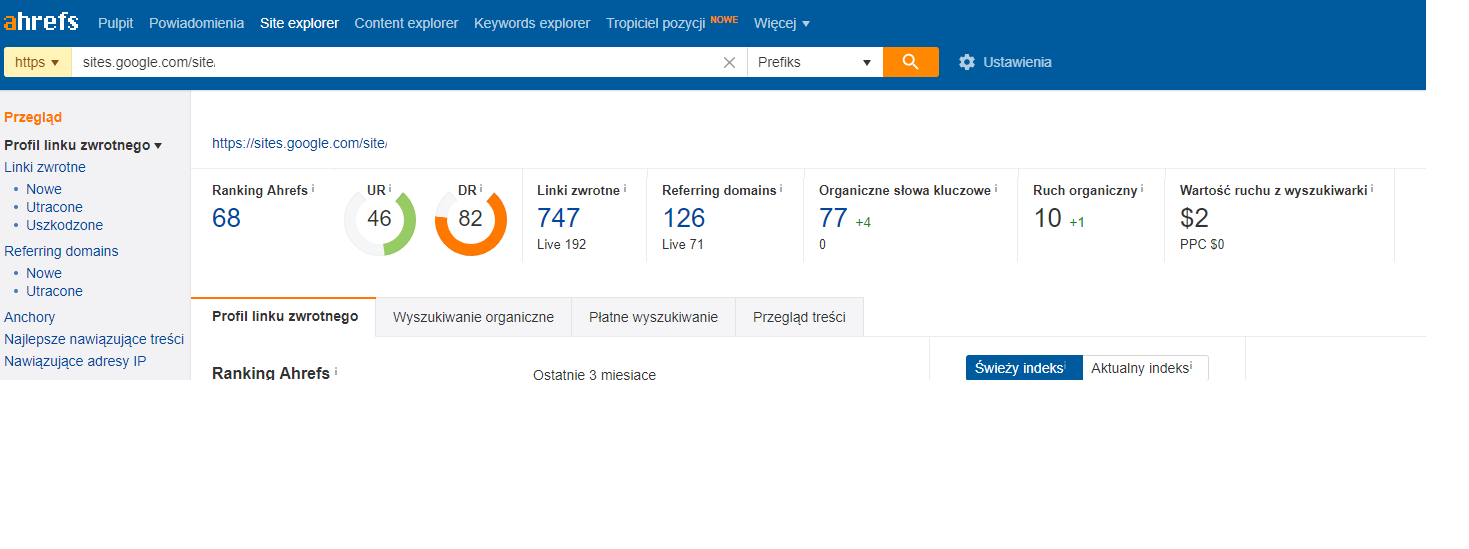The image size is (1469, 549).
Task: Click the ahrefs logo
Action: [41, 22]
